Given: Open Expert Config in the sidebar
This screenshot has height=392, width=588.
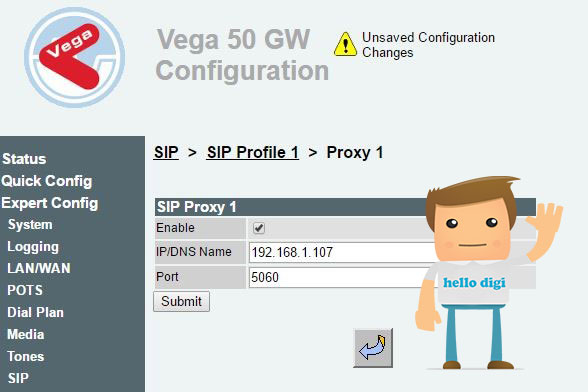Looking at the screenshot, I should tap(50, 203).
